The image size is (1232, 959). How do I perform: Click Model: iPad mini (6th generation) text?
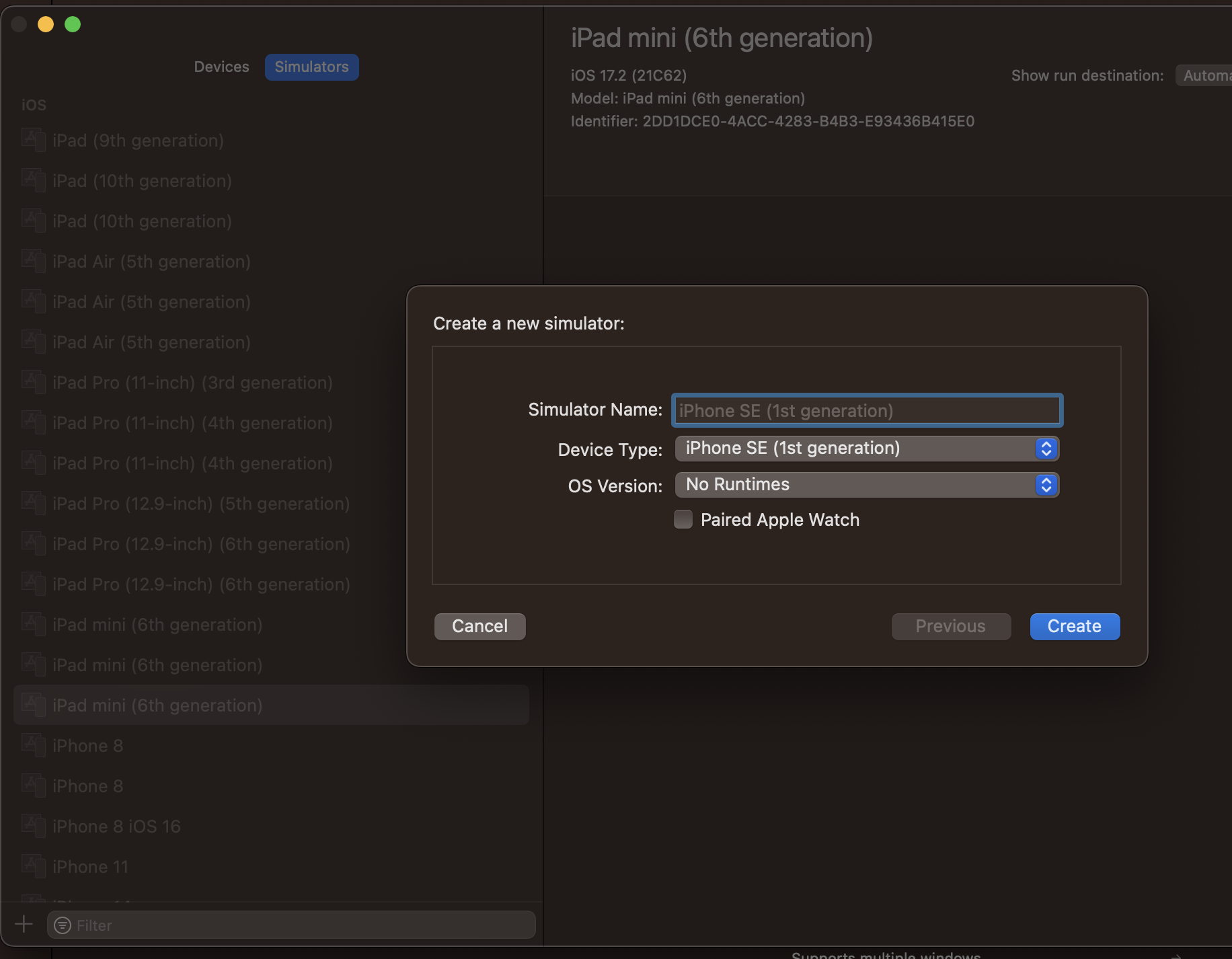[x=688, y=98]
